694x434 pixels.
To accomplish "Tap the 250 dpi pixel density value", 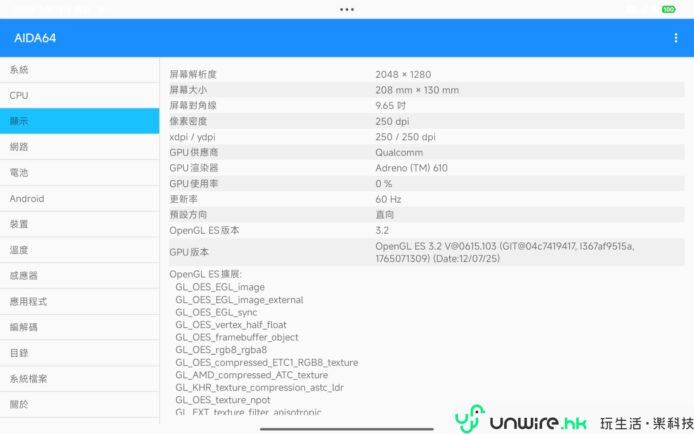I will pos(392,121).
